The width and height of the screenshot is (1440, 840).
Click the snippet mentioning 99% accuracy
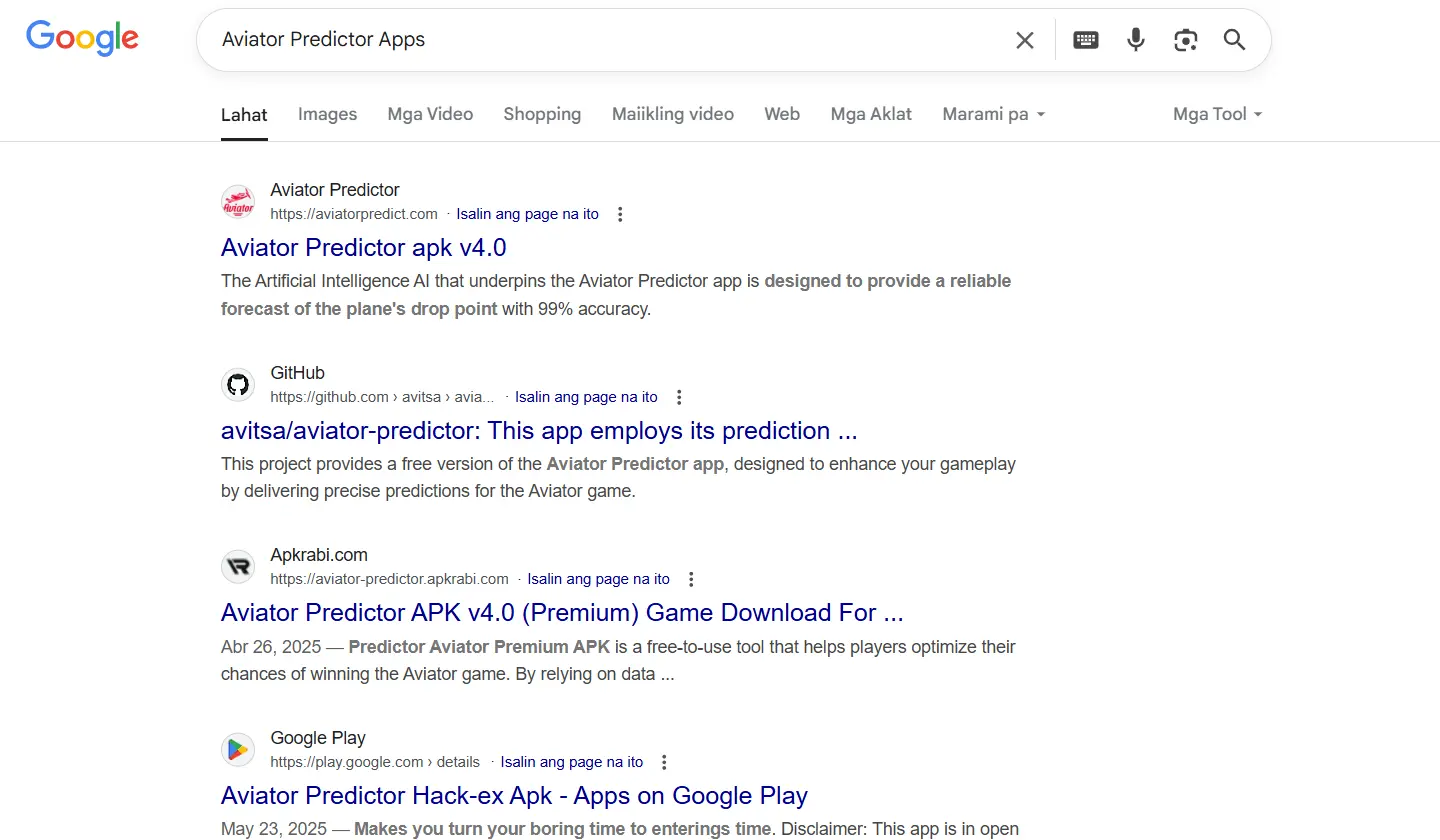click(x=616, y=295)
